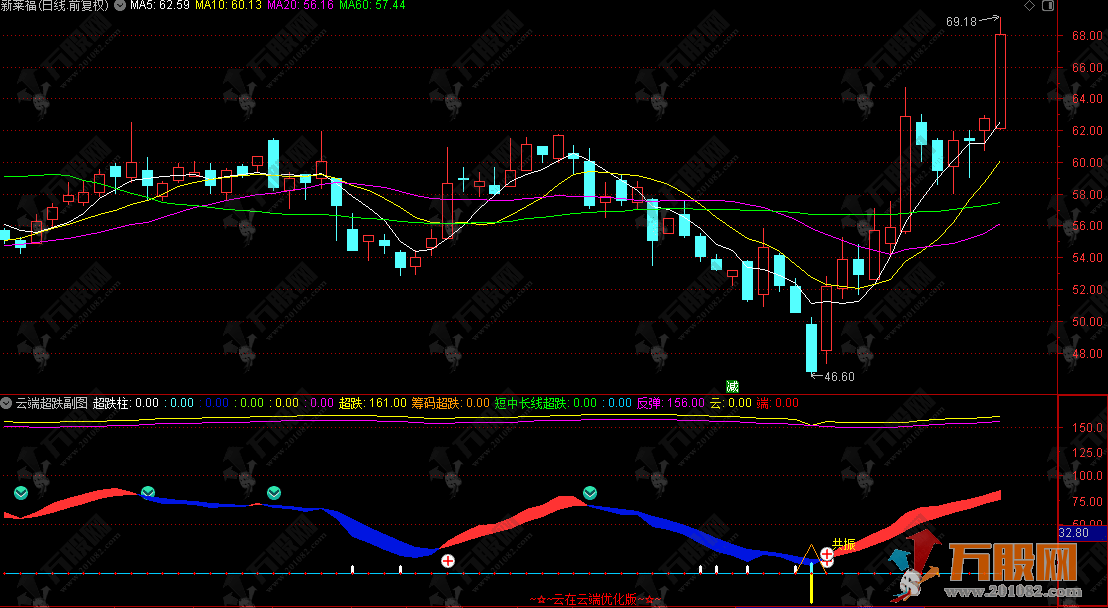Screen dimensions: 1108x608
Task: Click the 69.18 high price label
Action: click(x=961, y=22)
